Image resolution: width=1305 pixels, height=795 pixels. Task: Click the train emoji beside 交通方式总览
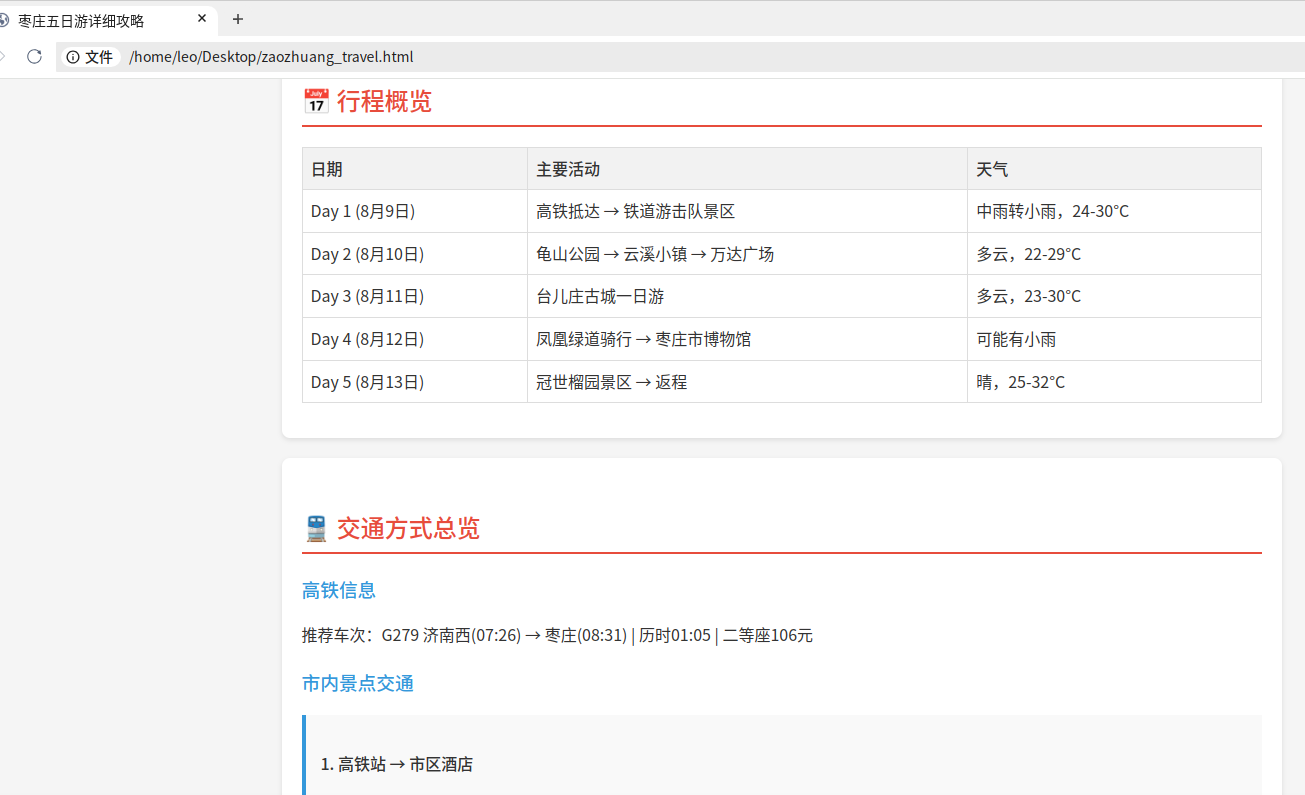(x=316, y=528)
